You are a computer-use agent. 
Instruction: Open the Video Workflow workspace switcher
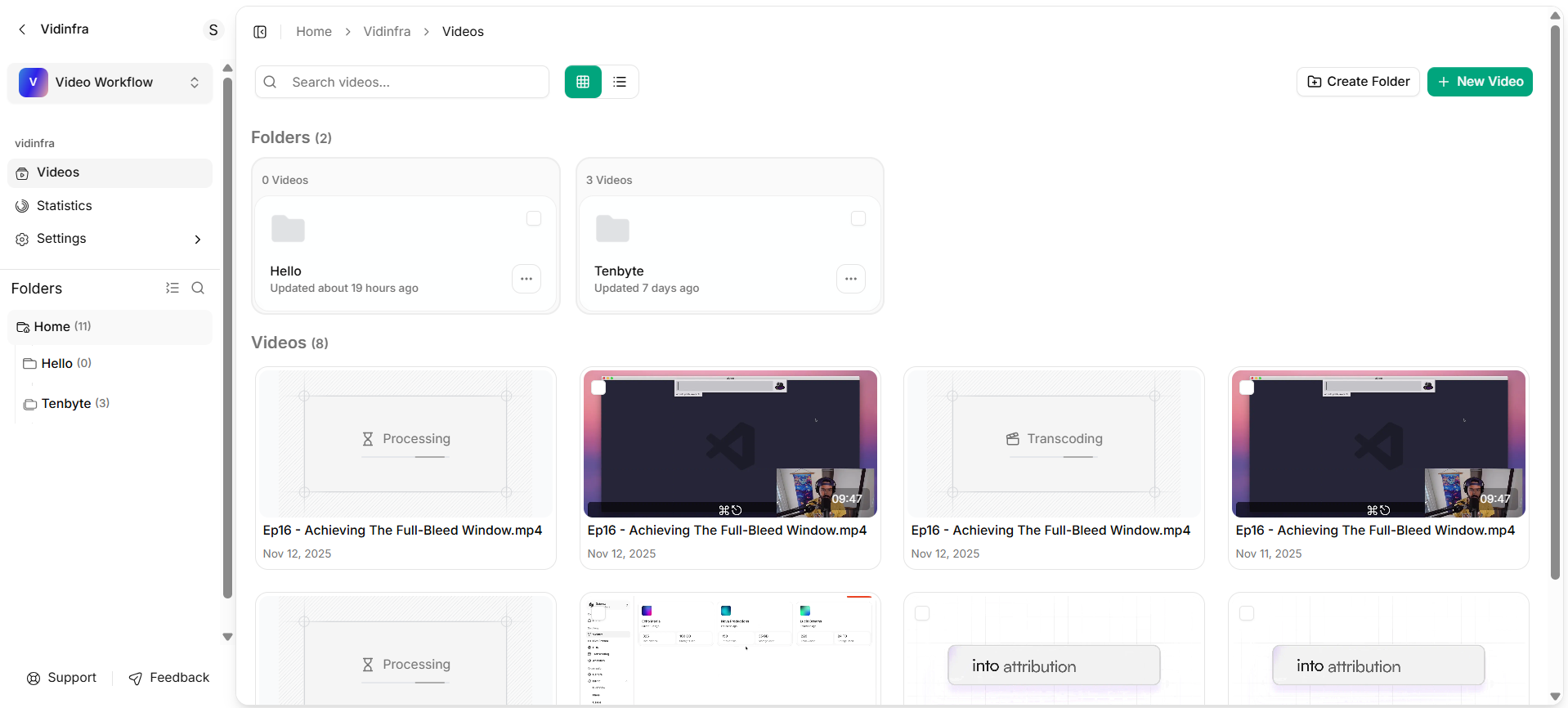(x=110, y=83)
